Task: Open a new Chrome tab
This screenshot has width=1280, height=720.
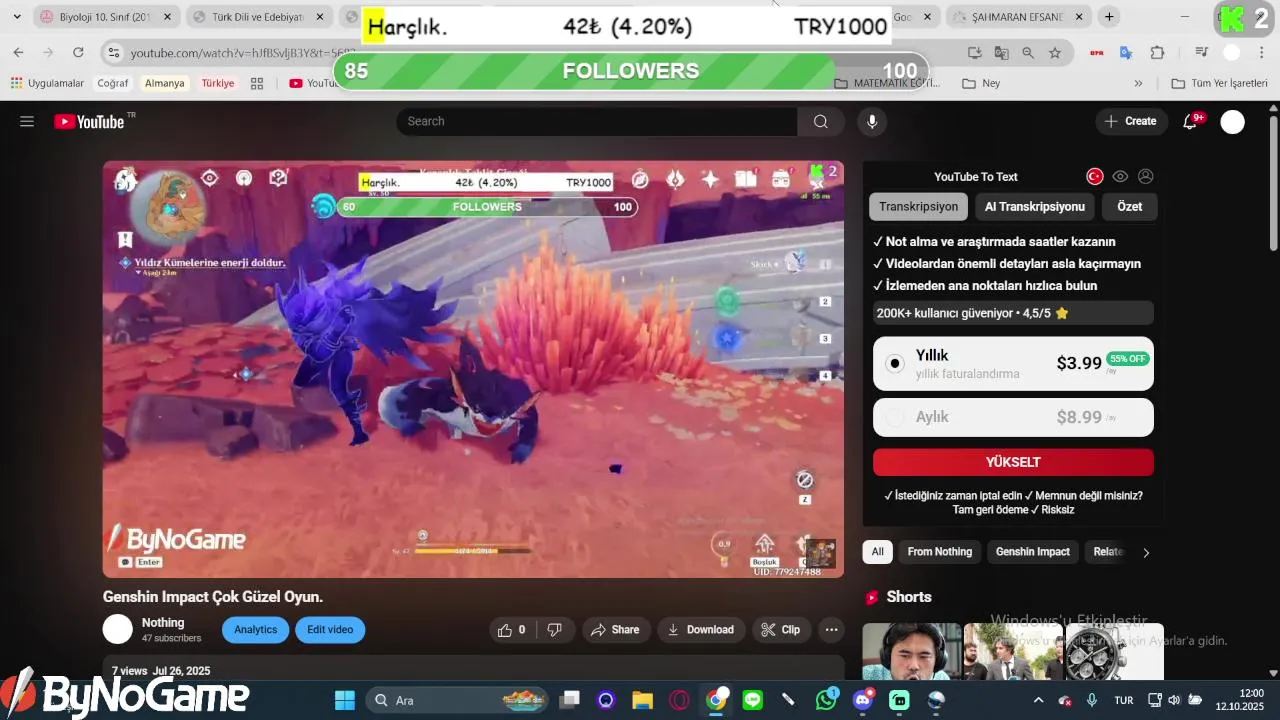Action: [x=1109, y=17]
